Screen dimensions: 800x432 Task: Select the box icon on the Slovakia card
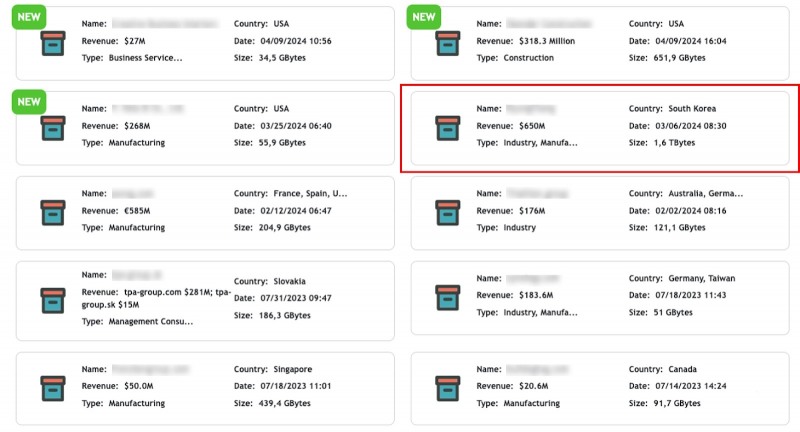[x=52, y=297]
